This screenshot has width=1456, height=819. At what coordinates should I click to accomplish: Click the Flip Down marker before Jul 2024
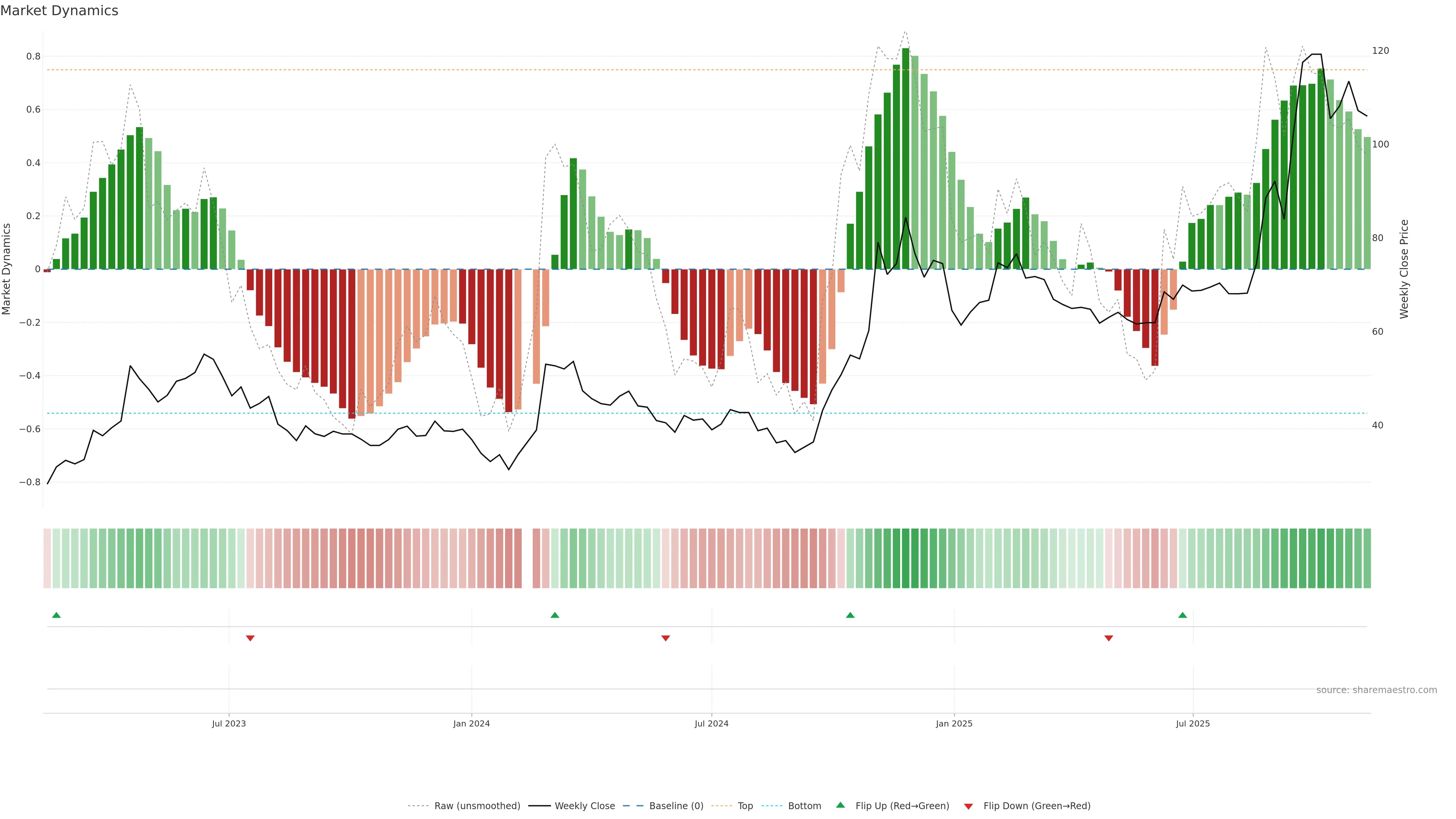(665, 638)
